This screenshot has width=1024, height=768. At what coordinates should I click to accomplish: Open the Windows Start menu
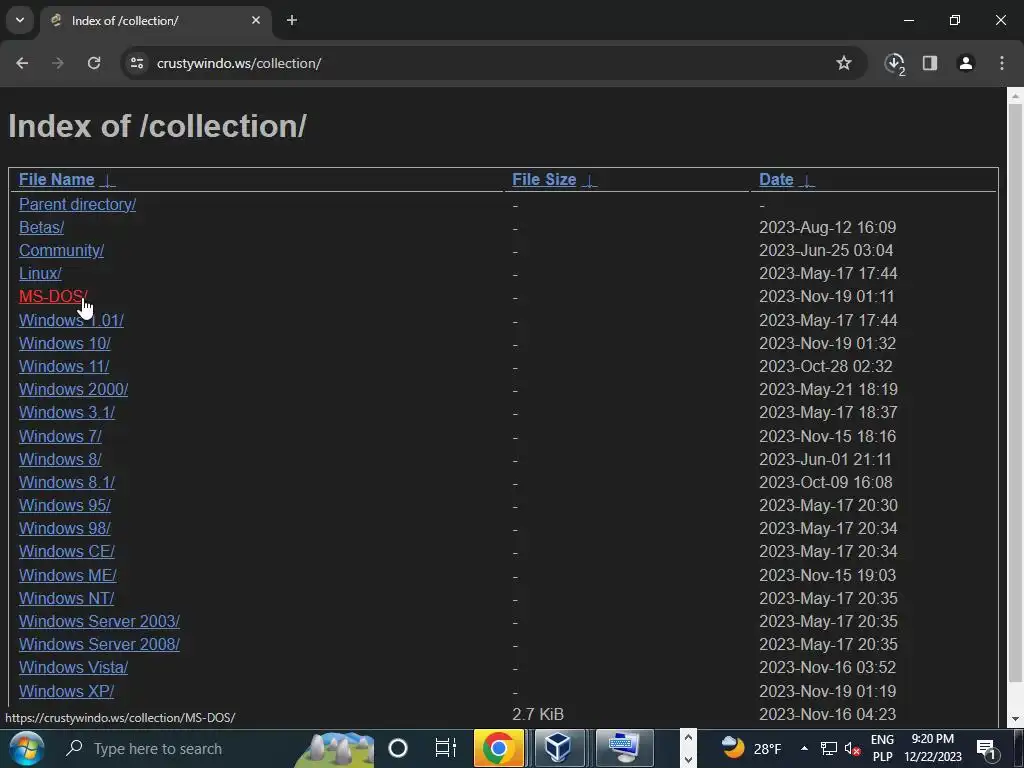[x=27, y=748]
